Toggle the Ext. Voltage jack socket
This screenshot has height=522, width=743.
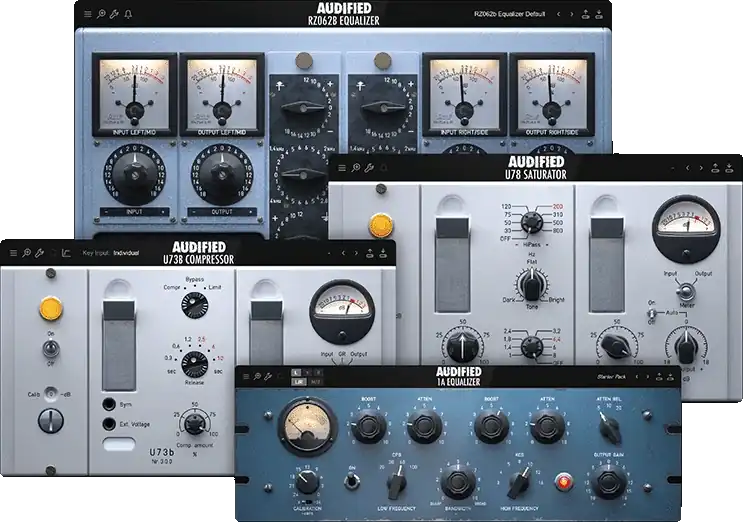click(109, 424)
